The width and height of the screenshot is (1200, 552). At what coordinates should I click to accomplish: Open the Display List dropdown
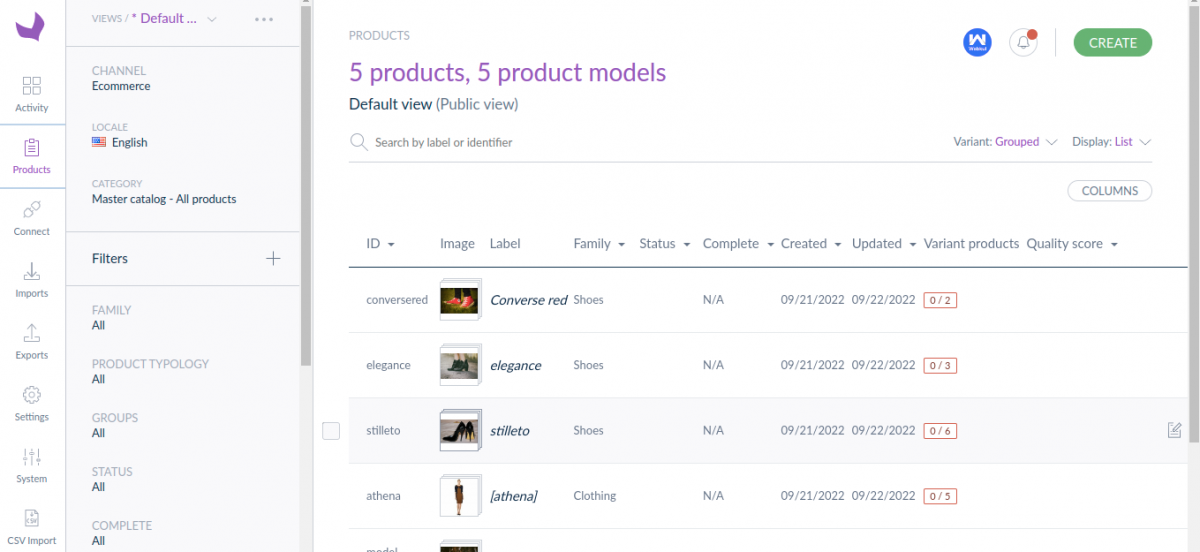point(1112,142)
